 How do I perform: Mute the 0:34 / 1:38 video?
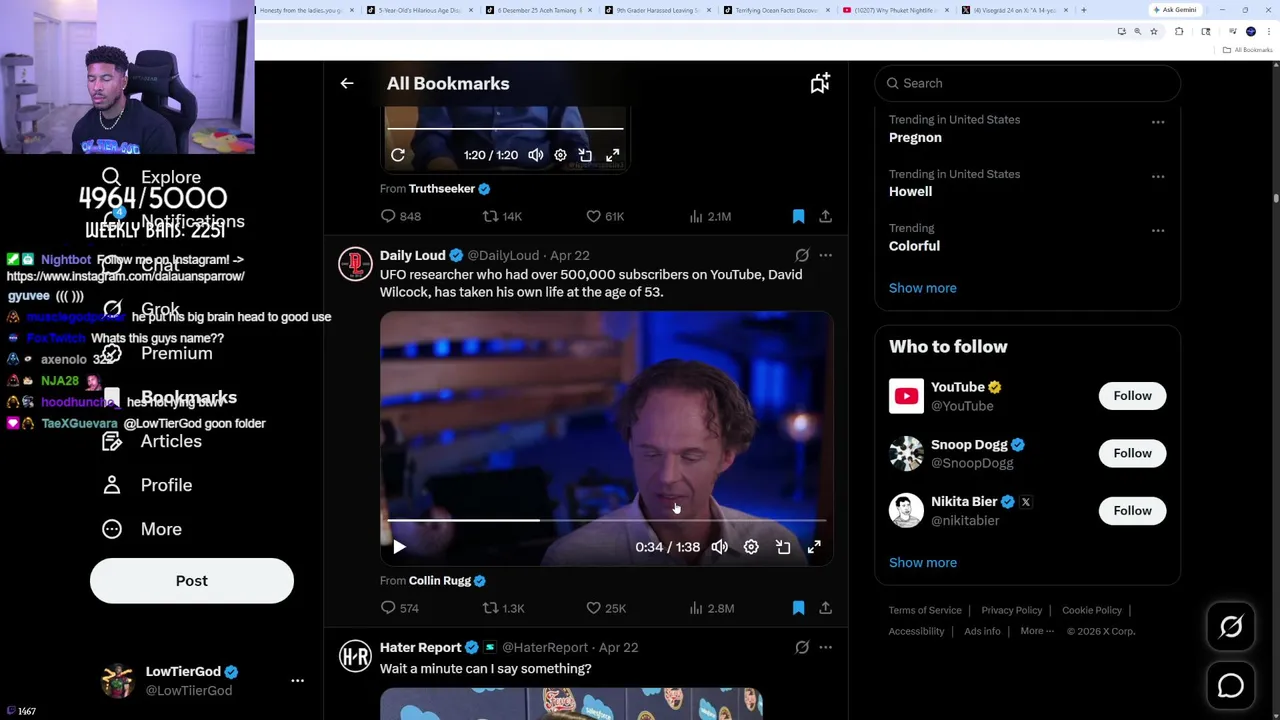point(719,547)
